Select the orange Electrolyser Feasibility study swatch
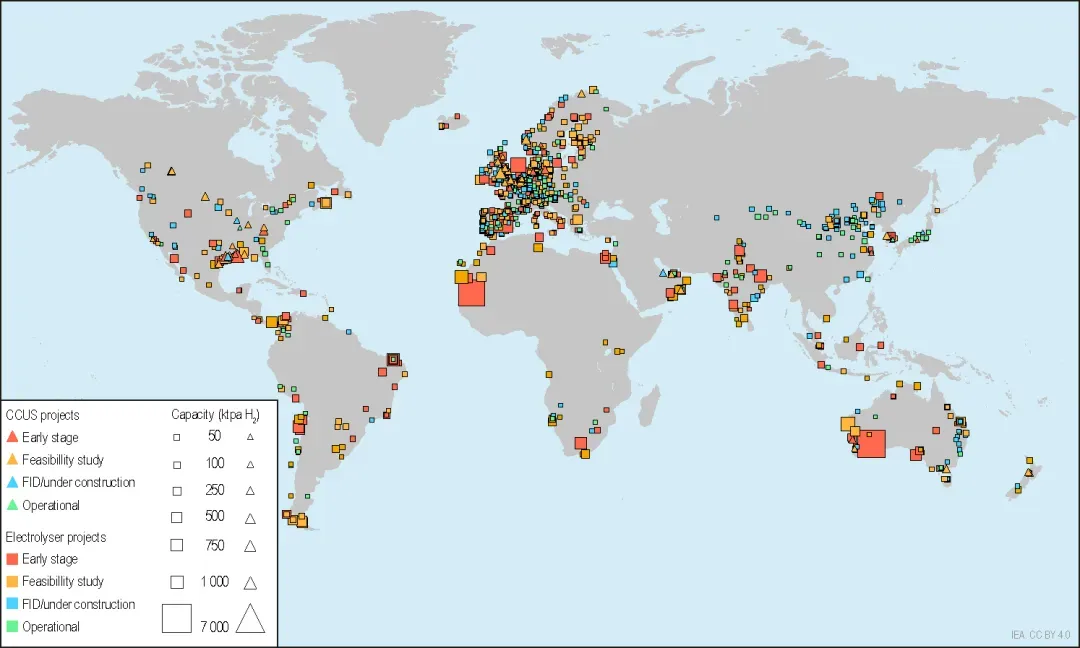1080x648 pixels. 12,581
